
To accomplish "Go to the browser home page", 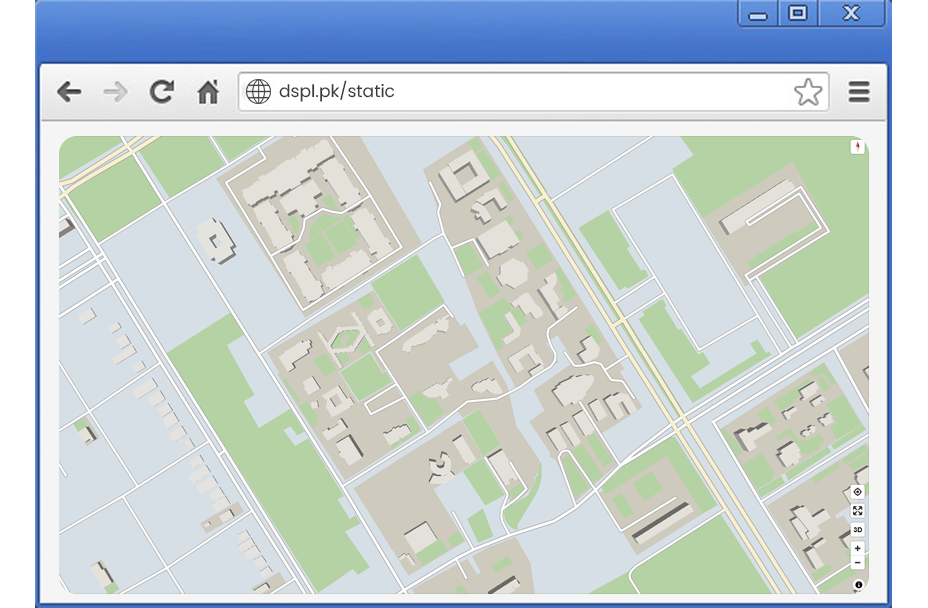I will click(x=207, y=93).
